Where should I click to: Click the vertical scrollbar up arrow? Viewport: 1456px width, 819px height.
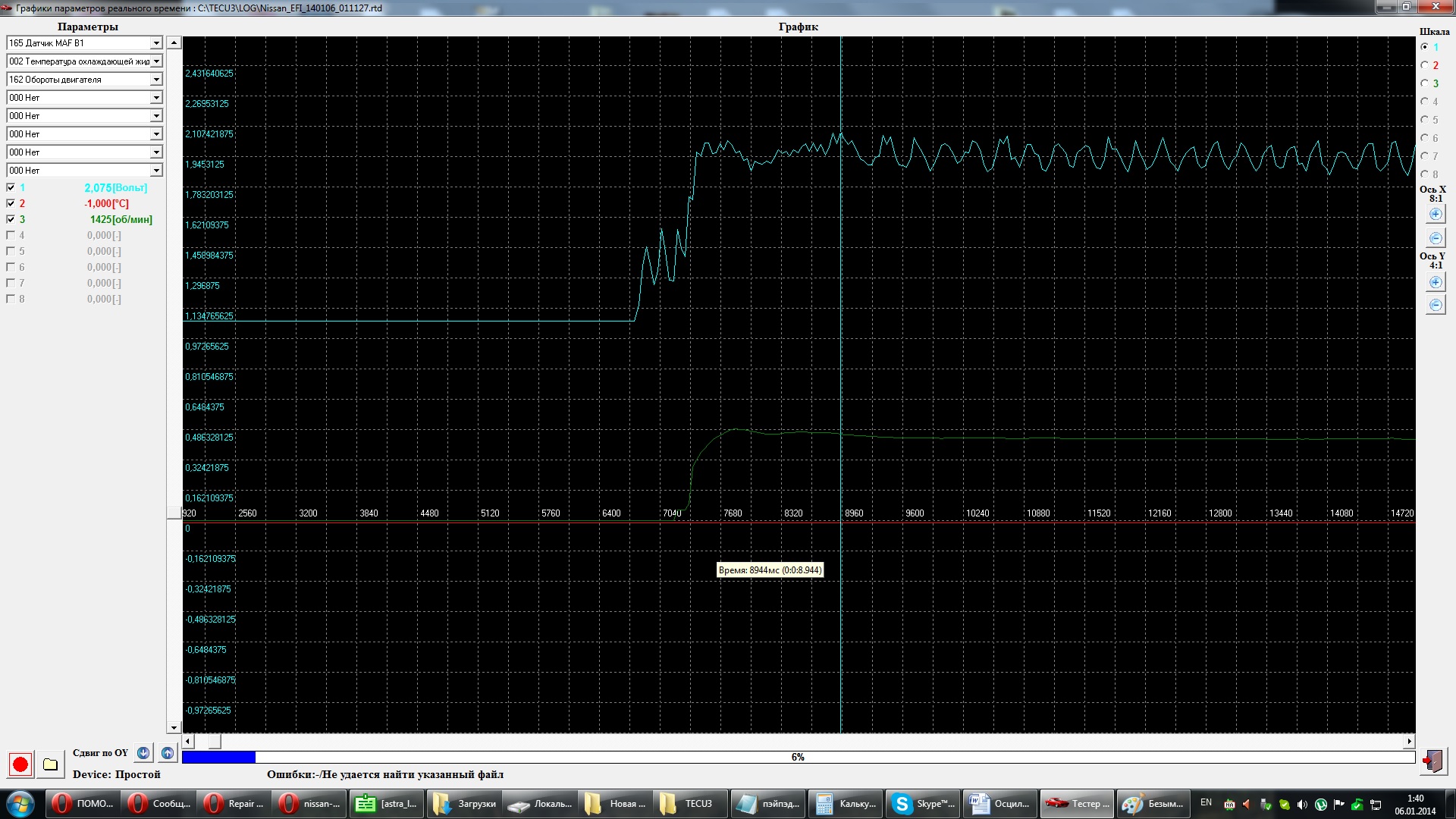(x=174, y=43)
